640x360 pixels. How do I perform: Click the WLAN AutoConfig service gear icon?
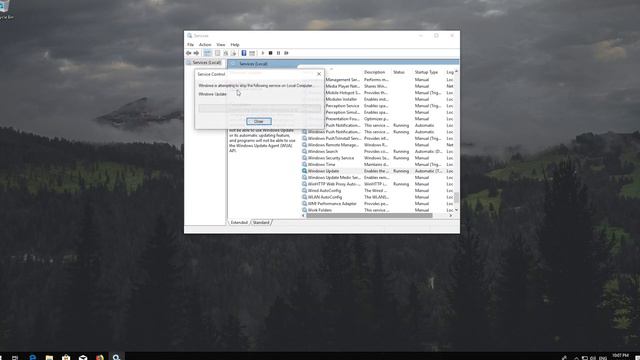304,197
